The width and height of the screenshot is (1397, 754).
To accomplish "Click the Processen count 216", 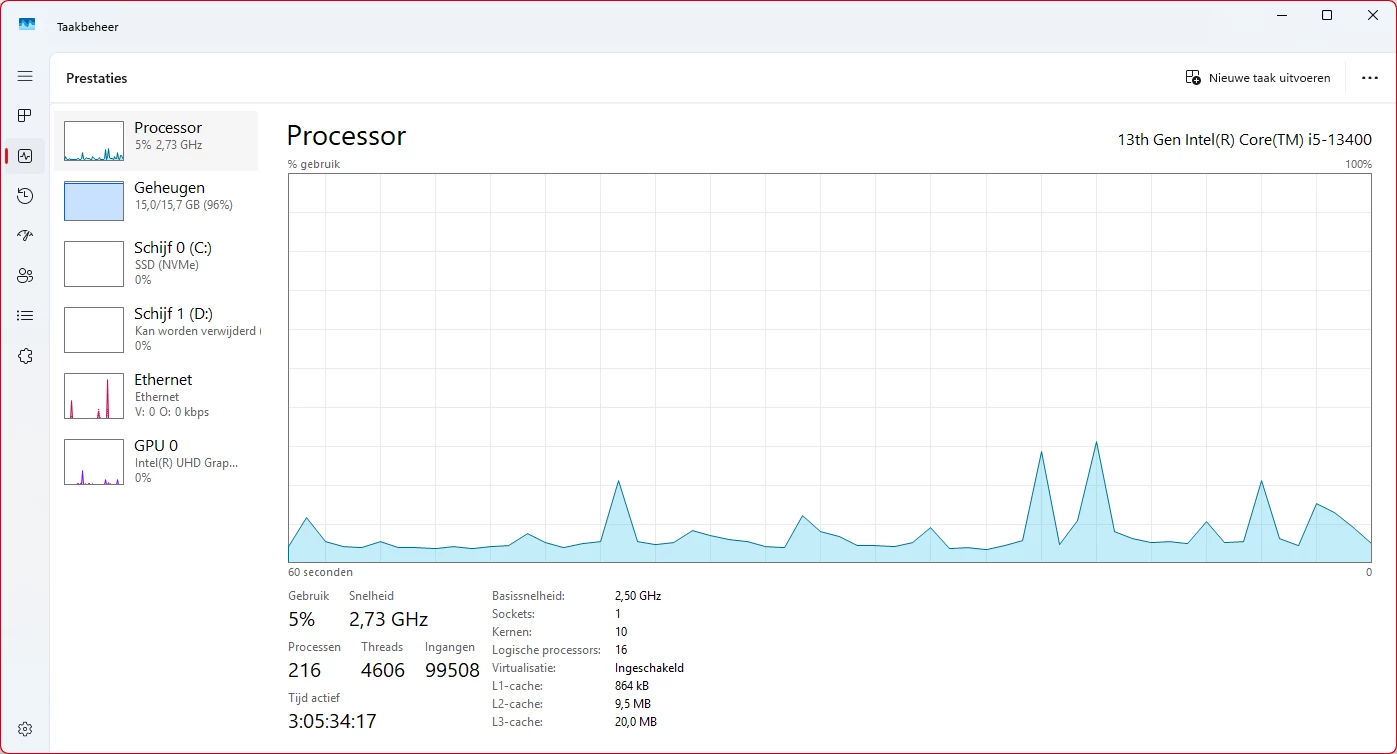I will 305,670.
